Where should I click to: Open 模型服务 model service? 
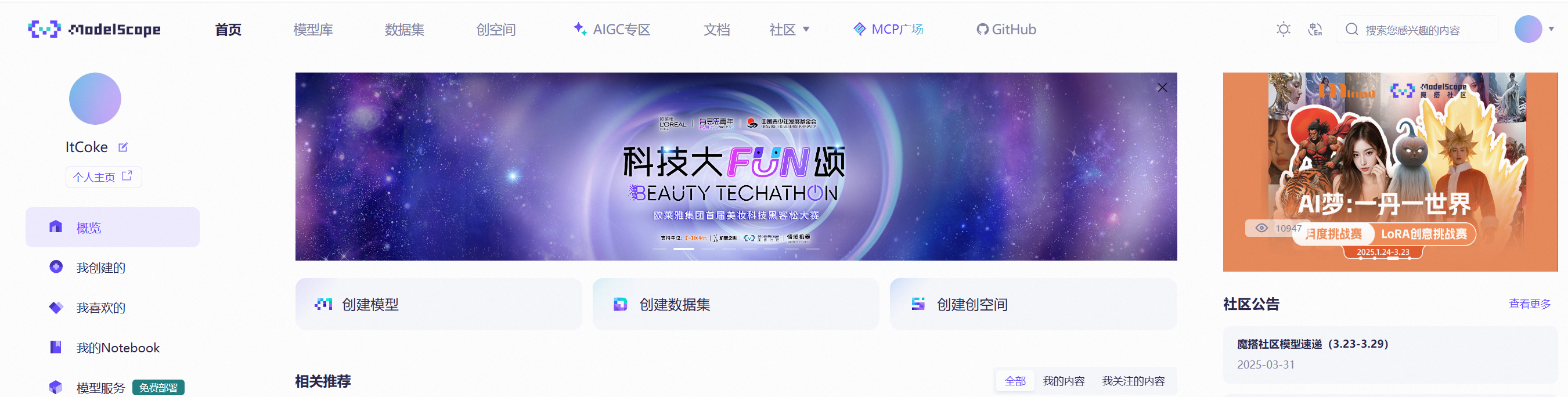click(100, 388)
